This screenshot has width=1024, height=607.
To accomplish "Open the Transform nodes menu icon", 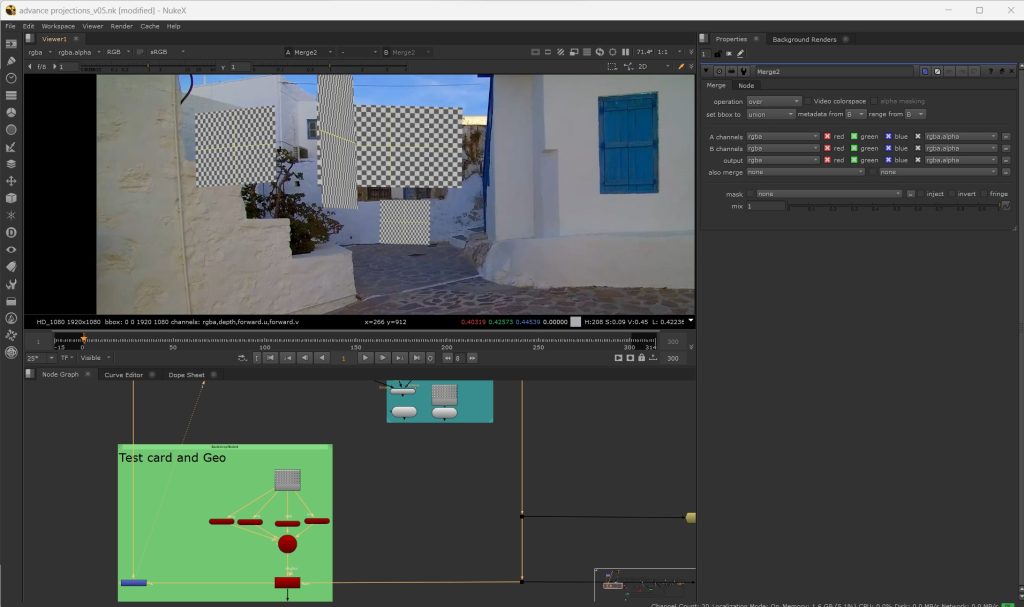I will coord(11,181).
